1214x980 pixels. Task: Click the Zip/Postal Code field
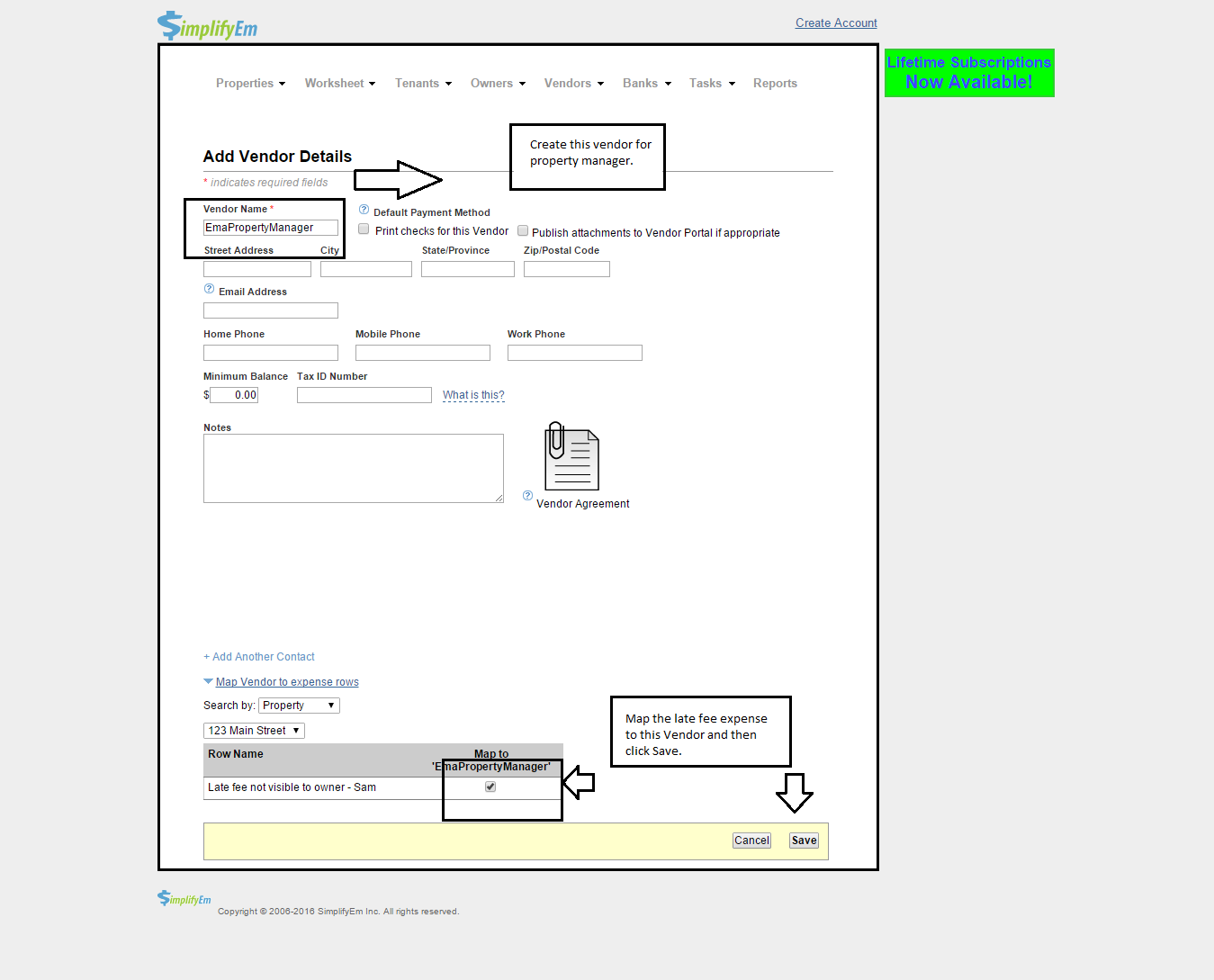[x=567, y=269]
